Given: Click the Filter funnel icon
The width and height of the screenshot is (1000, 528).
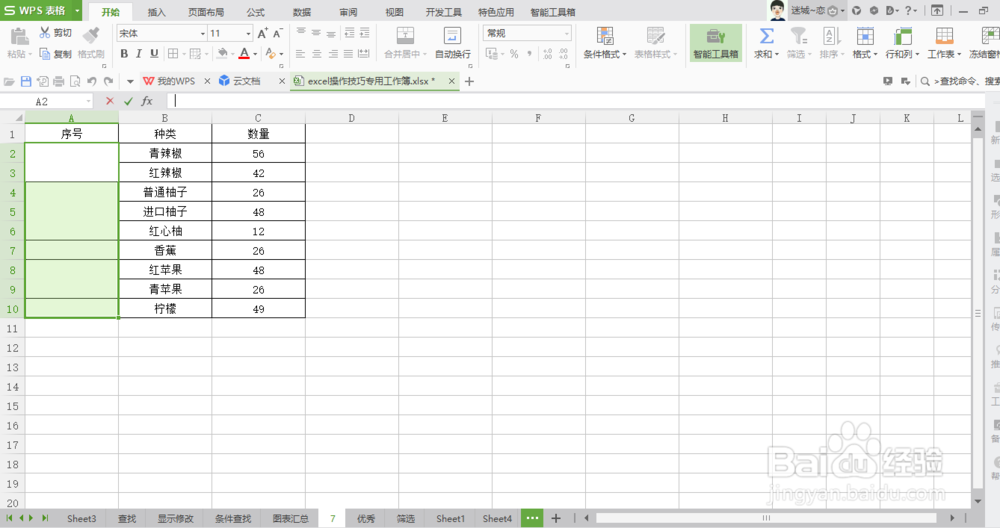Looking at the screenshot, I should click(x=798, y=36).
